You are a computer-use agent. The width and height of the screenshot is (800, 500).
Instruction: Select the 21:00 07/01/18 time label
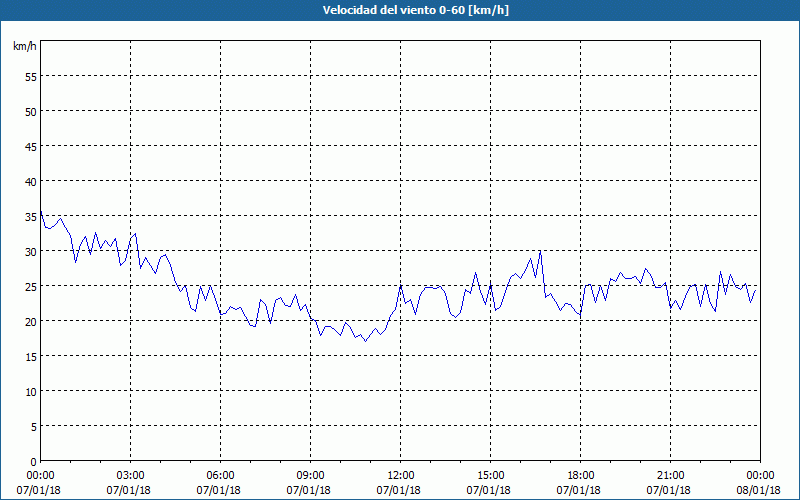click(x=669, y=483)
